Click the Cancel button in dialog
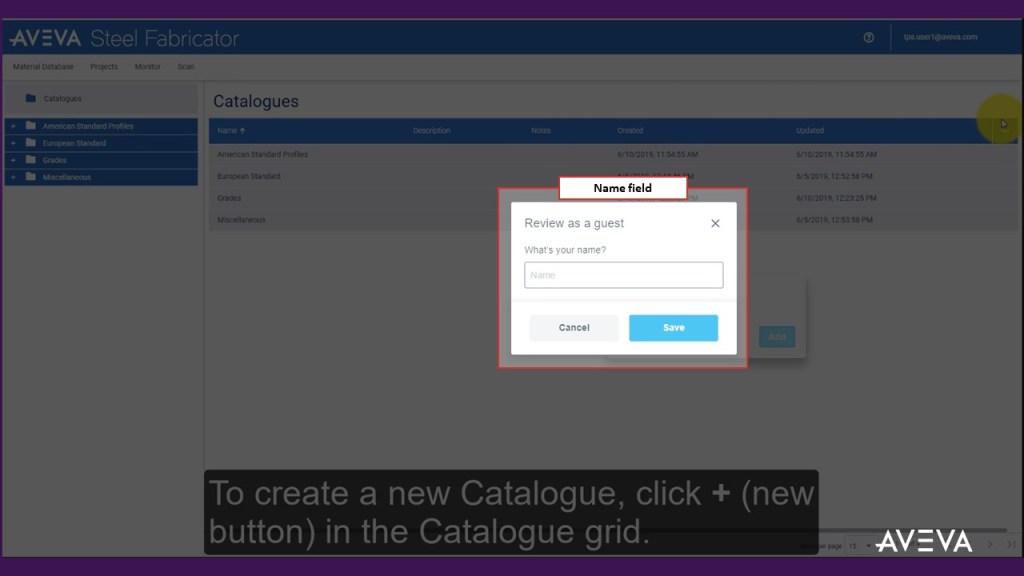This screenshot has height=576, width=1024. pyautogui.click(x=574, y=328)
